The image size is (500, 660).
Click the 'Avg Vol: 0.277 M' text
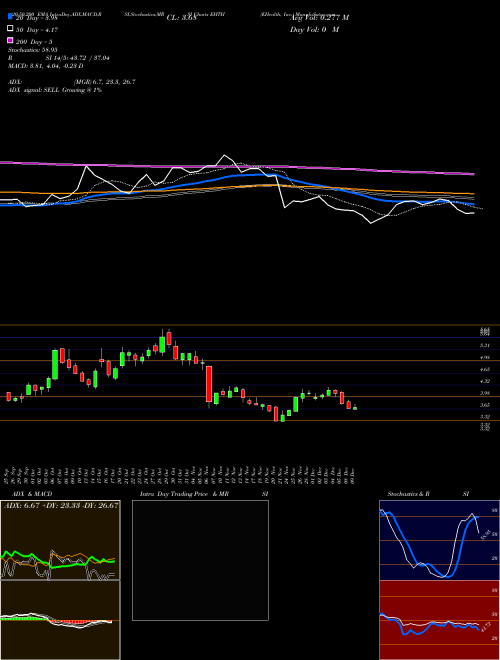coord(319,18)
